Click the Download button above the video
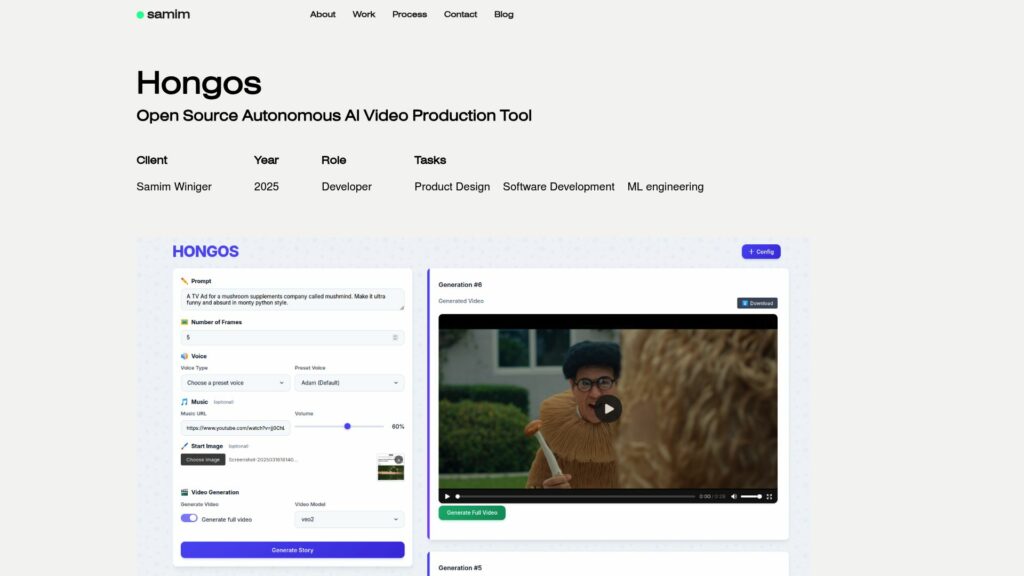 [x=757, y=303]
